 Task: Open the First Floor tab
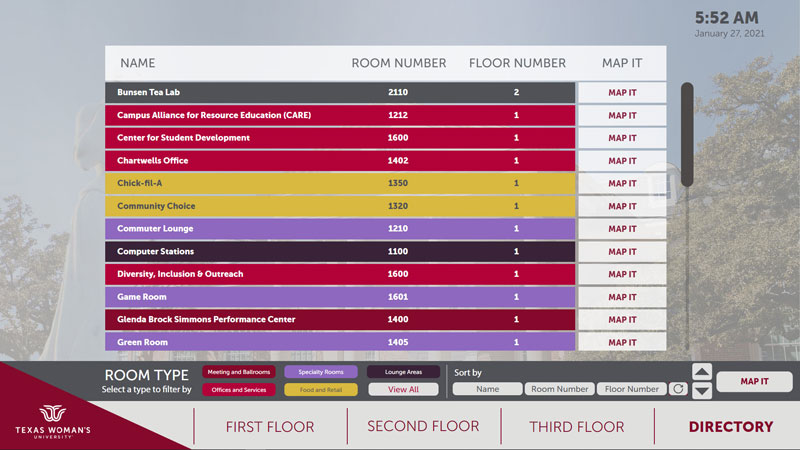pyautogui.click(x=270, y=427)
